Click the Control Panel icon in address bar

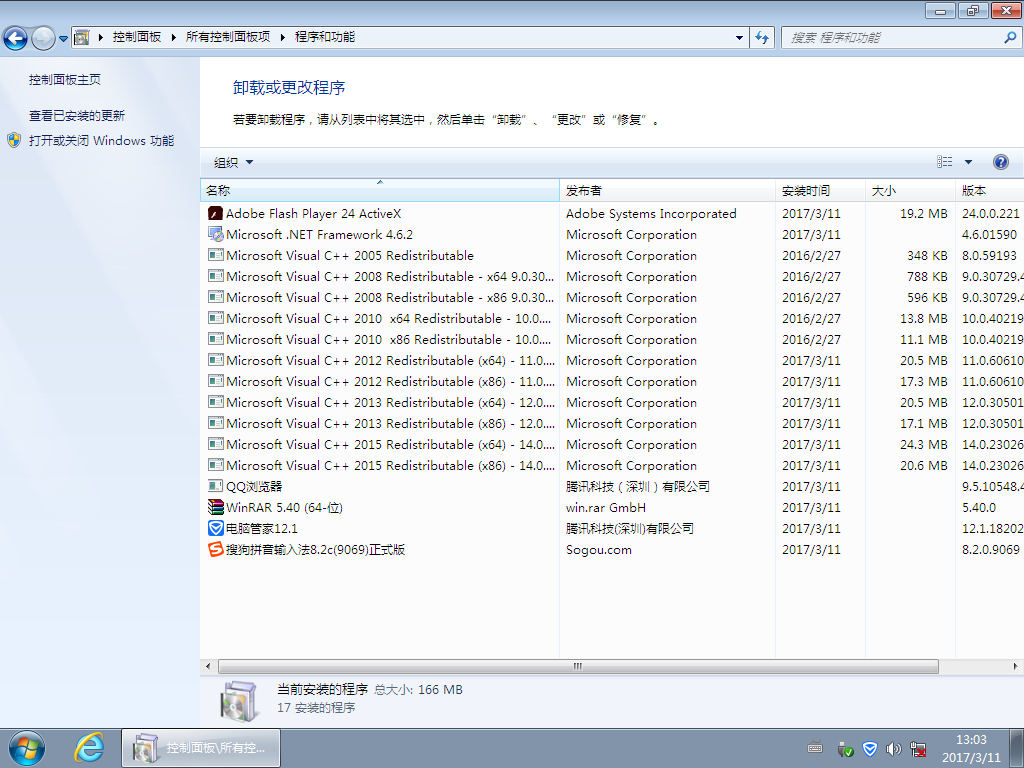click(82, 37)
